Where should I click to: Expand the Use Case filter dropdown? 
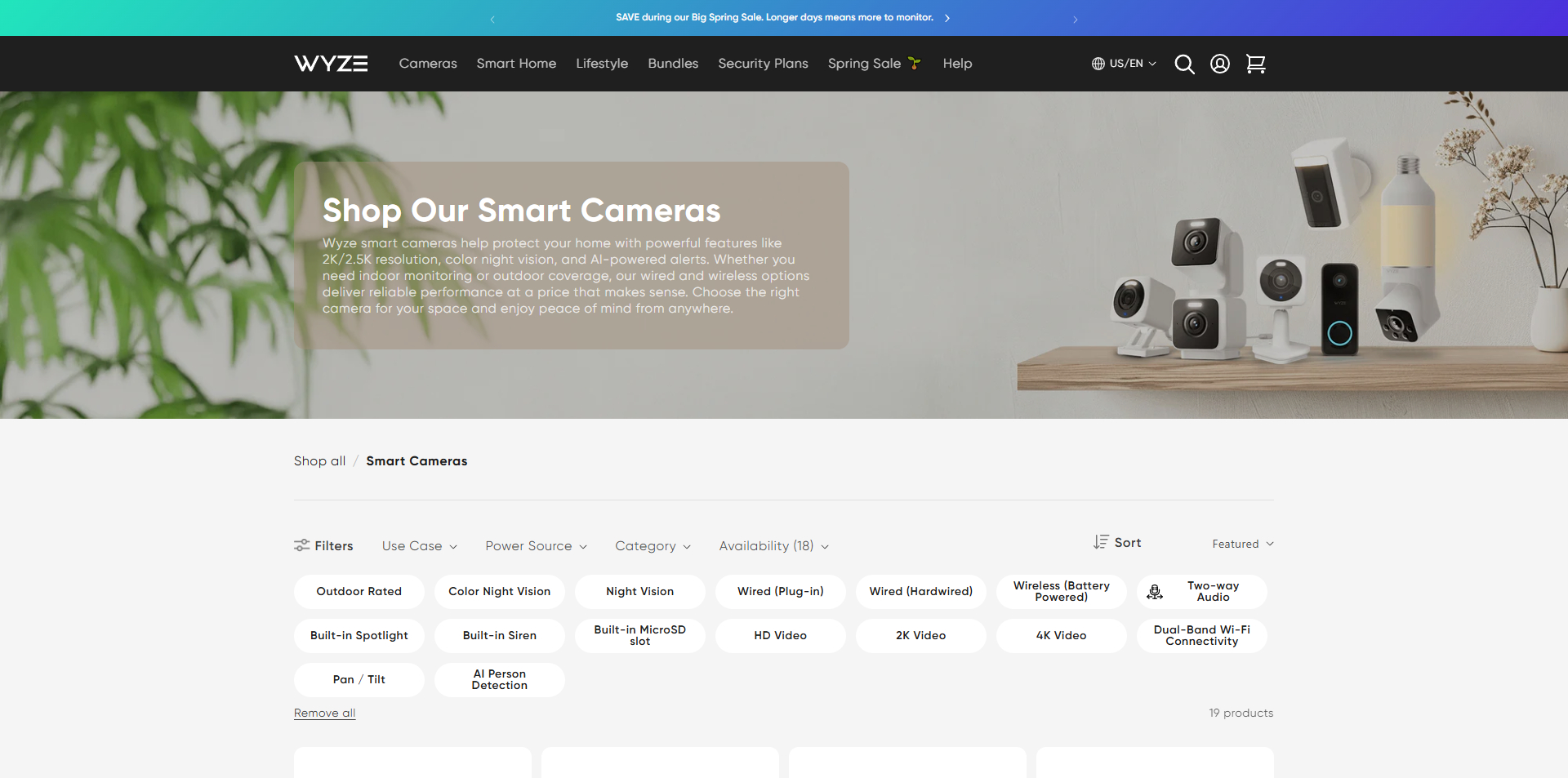pyautogui.click(x=420, y=546)
